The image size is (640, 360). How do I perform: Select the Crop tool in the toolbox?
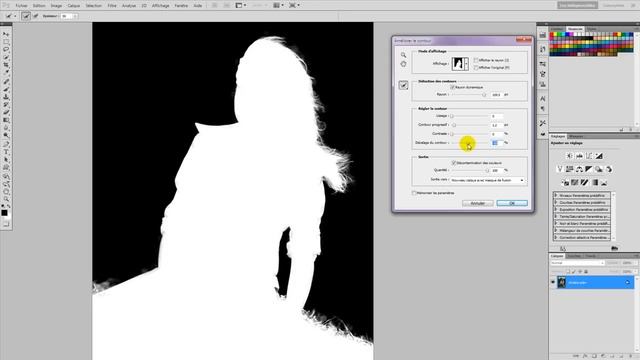click(x=6, y=65)
